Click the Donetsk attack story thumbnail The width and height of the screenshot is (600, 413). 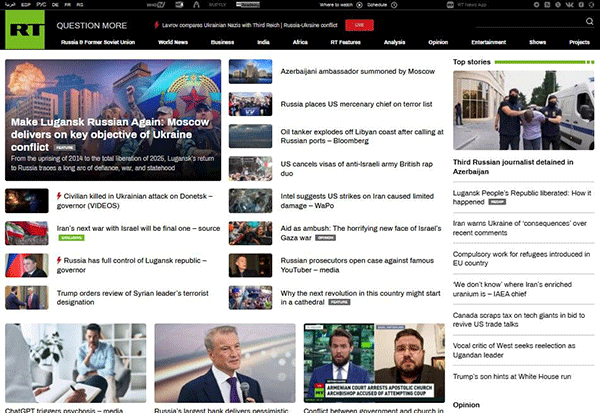pos(27,201)
